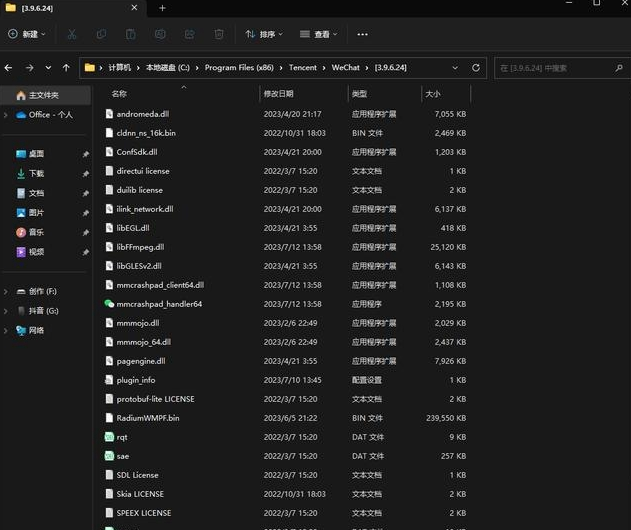Screen dimensions: 631x530
Task: Go up one folder level arrow
Action: [66, 68]
